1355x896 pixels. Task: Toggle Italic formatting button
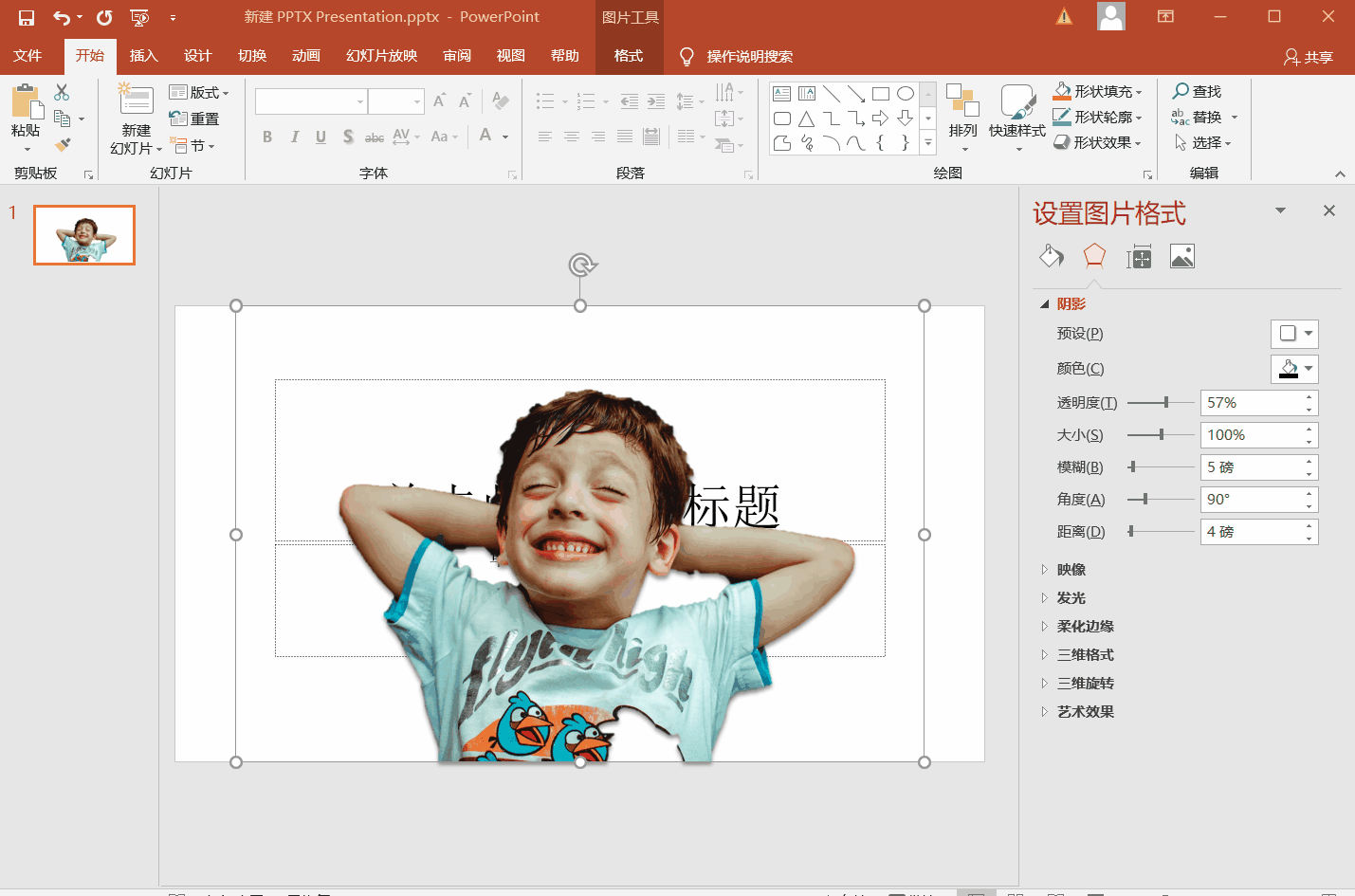[x=295, y=137]
